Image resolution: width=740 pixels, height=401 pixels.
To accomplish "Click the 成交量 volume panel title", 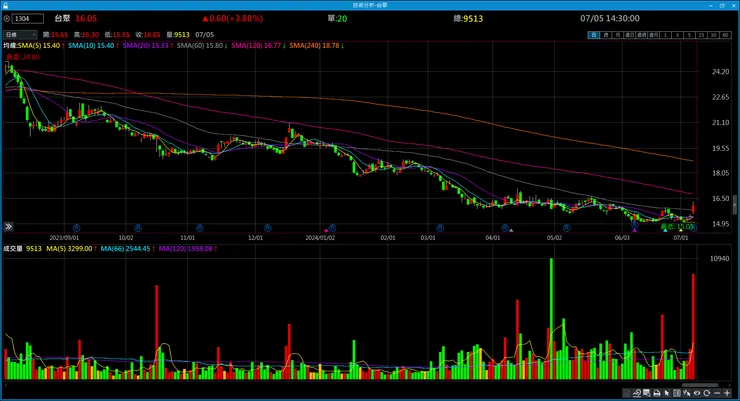I will 13,249.
